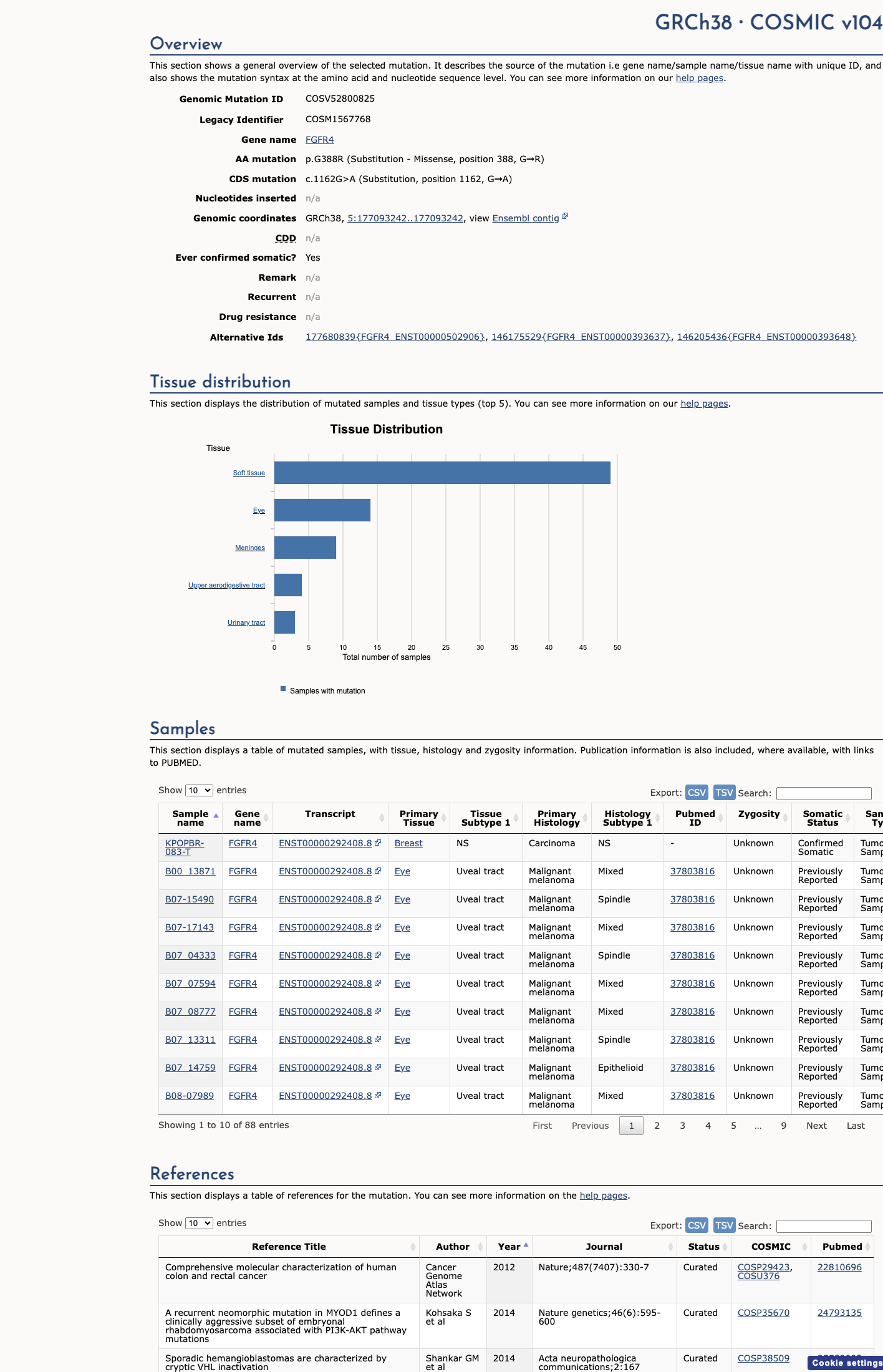Open the external-link icon in the B07_14759 transcript row
883x1372 pixels.
378,1067
